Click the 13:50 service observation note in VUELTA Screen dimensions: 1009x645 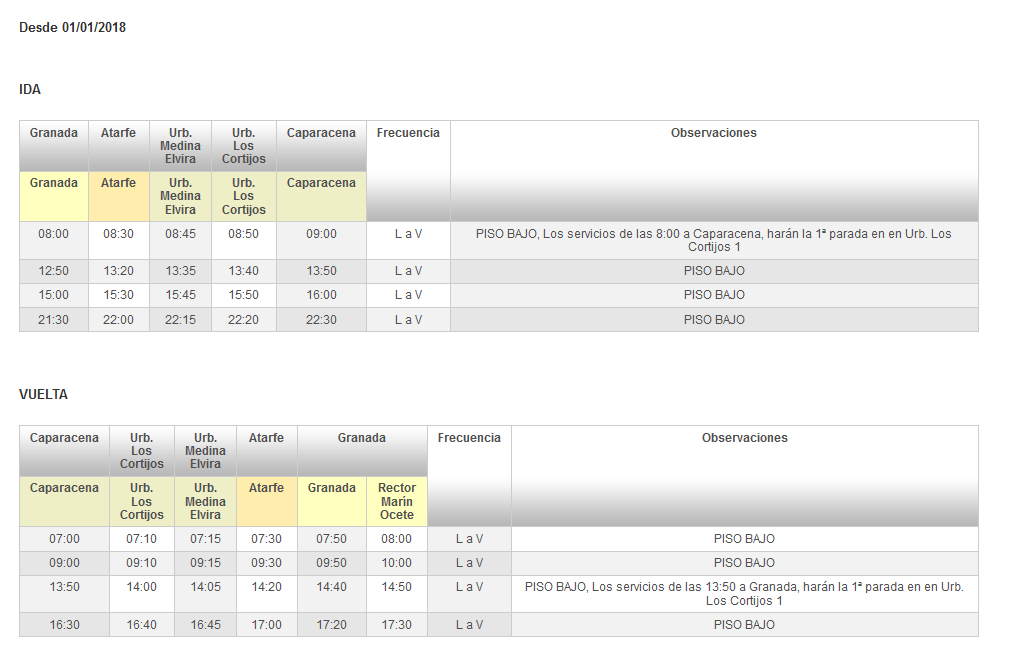[744, 594]
